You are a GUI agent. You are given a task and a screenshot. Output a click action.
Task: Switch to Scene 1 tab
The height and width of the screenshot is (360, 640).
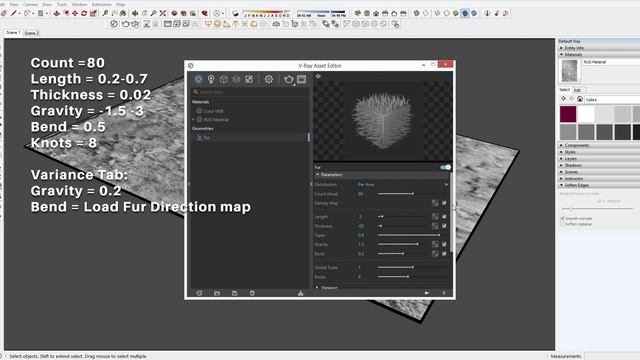[x=13, y=33]
